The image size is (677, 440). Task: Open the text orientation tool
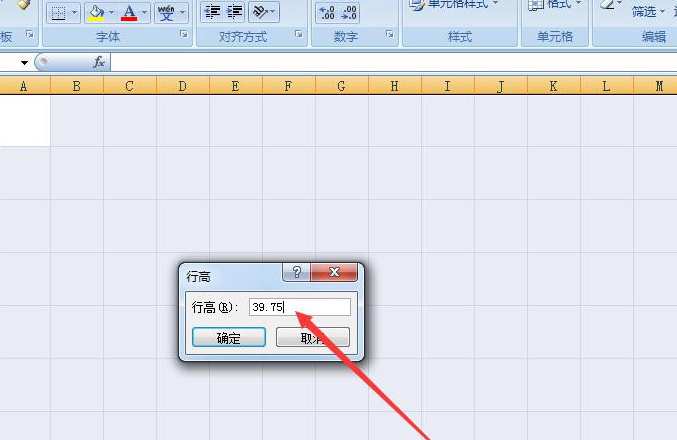(x=259, y=12)
